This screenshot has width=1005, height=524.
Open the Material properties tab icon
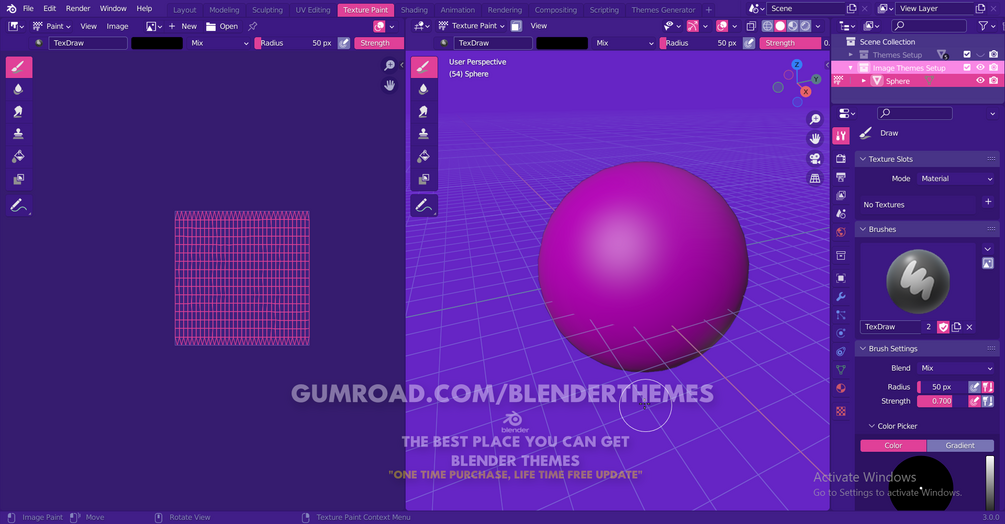(841, 388)
